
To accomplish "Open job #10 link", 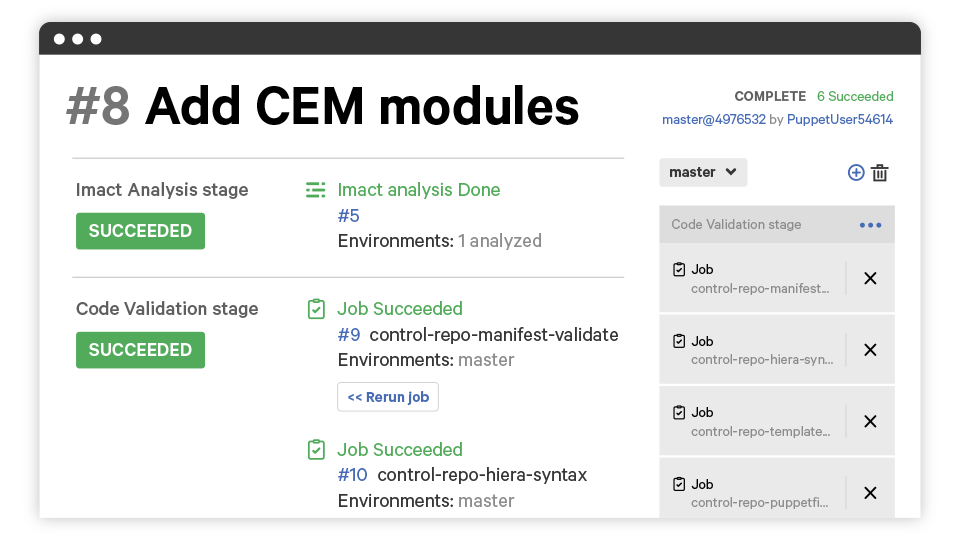I will pyautogui.click(x=352, y=475).
